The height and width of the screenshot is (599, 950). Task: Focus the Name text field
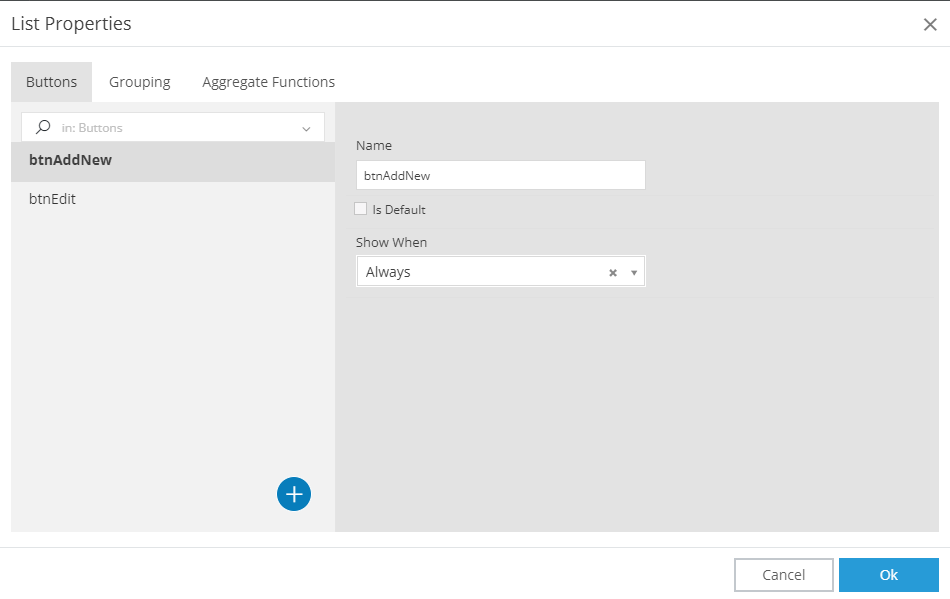click(500, 175)
